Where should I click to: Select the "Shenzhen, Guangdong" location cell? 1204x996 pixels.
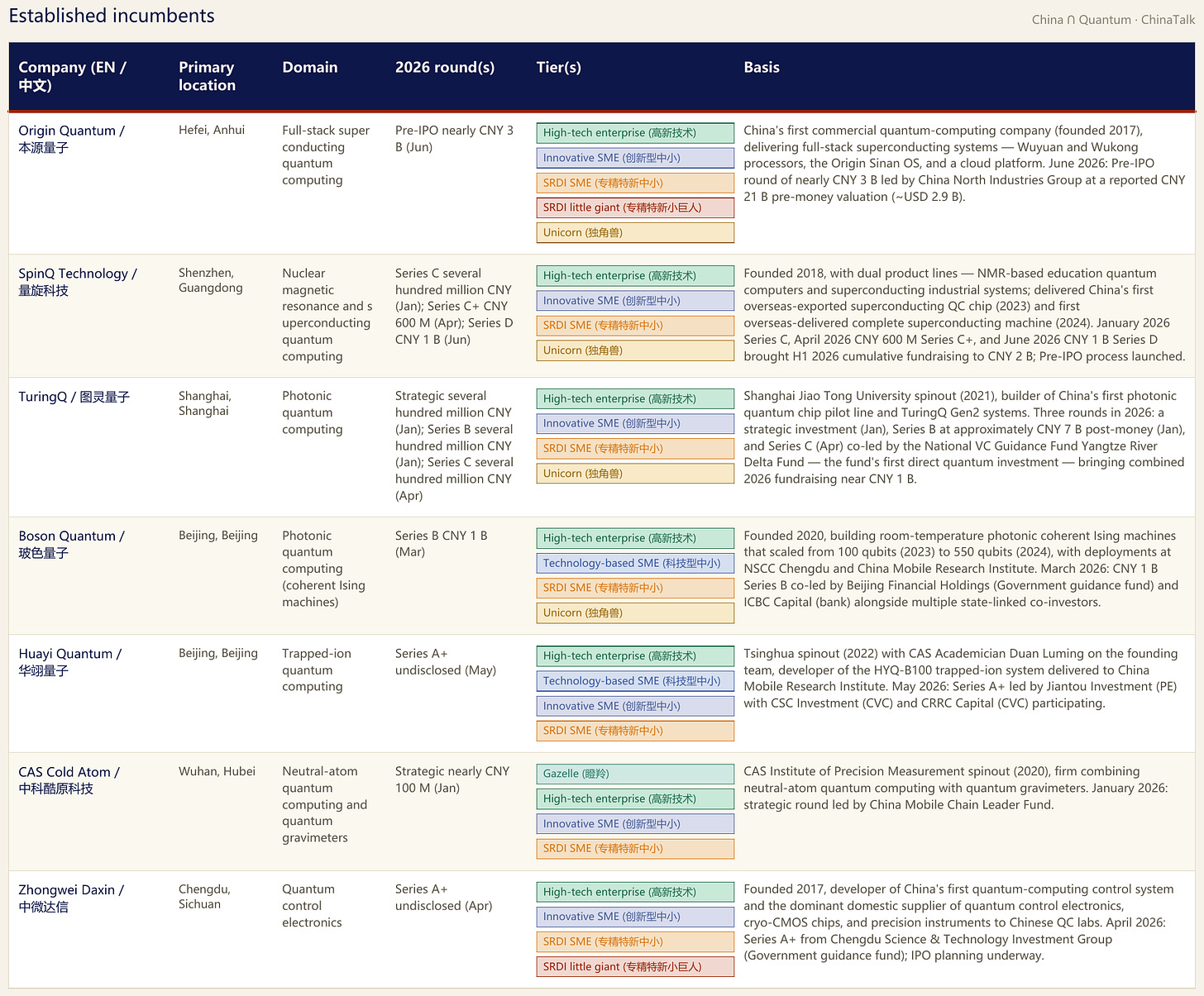[x=211, y=280]
